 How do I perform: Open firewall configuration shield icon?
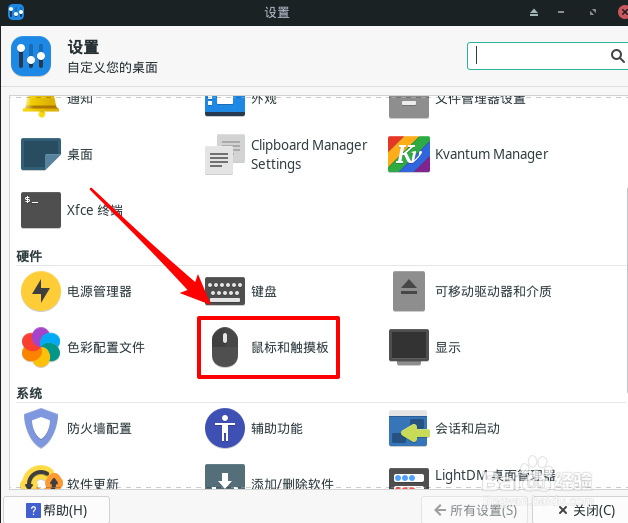41,428
